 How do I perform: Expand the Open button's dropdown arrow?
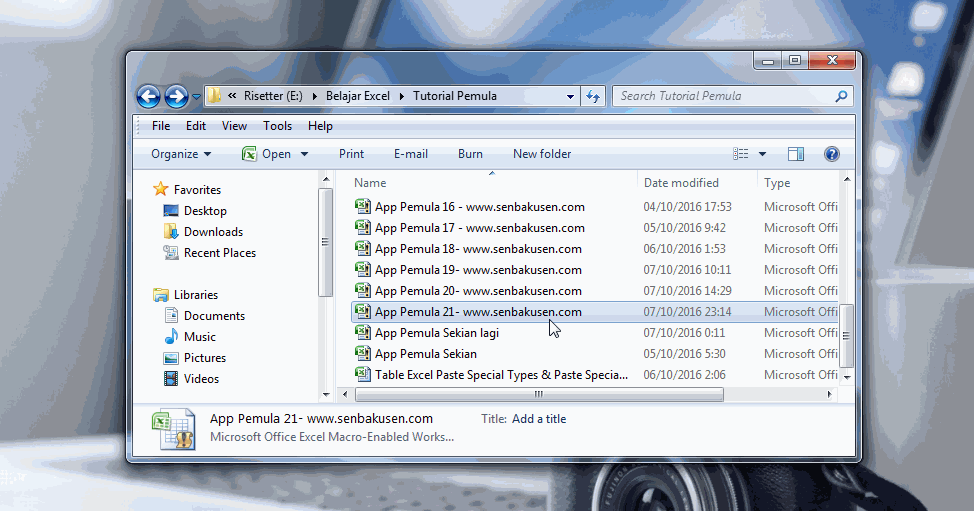coord(304,154)
